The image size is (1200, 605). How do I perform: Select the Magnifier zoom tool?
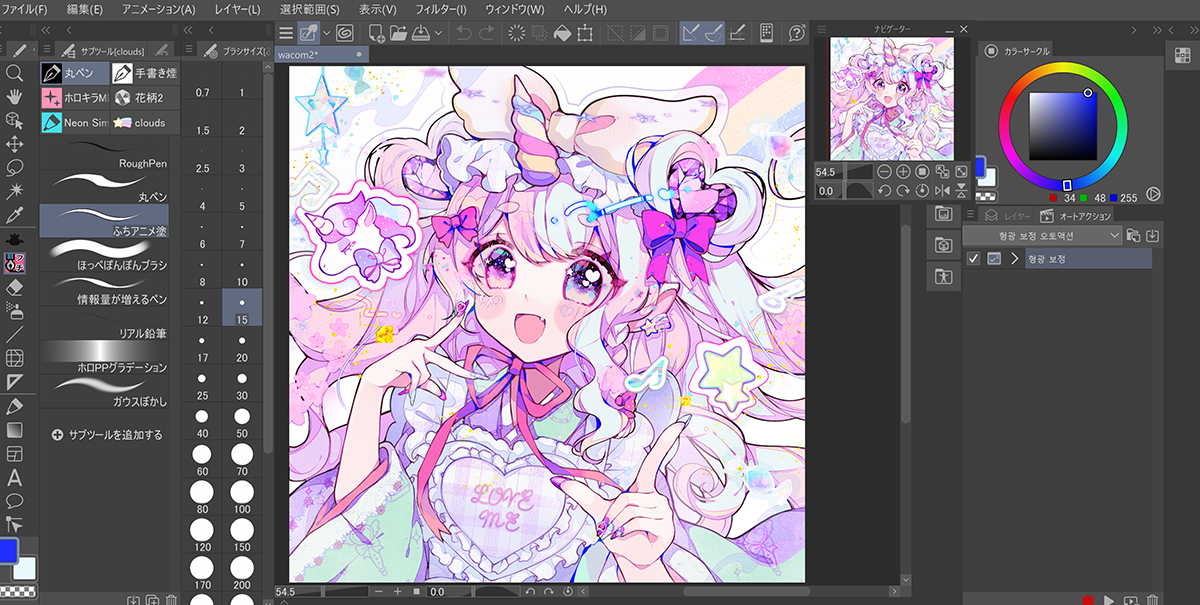pyautogui.click(x=14, y=73)
